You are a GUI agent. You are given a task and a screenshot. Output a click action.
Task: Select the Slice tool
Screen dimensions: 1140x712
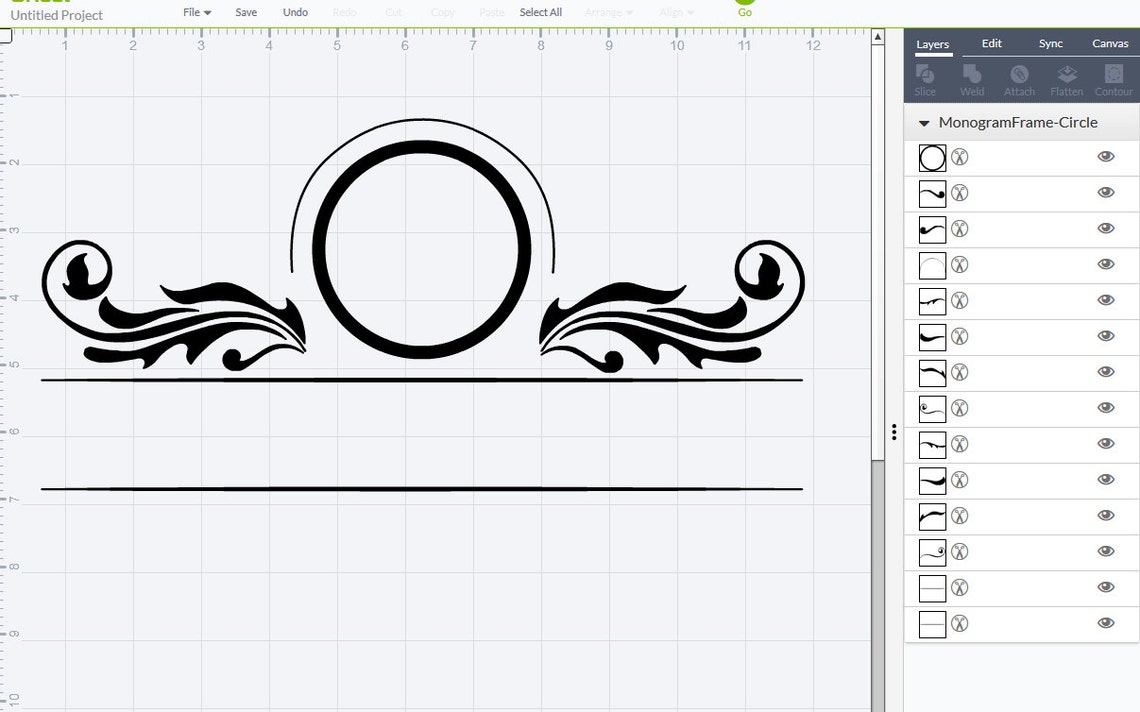925,80
